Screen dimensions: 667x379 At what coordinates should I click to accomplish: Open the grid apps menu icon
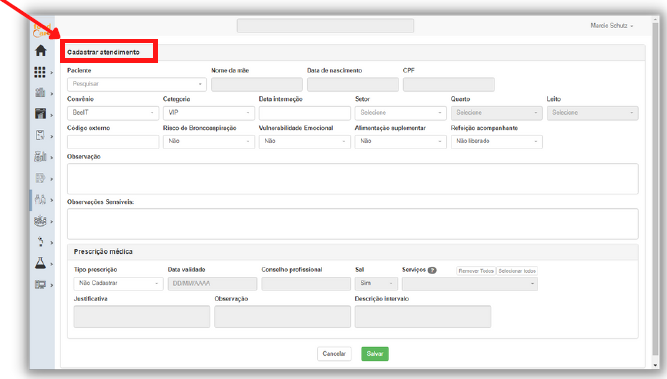pos(40,72)
